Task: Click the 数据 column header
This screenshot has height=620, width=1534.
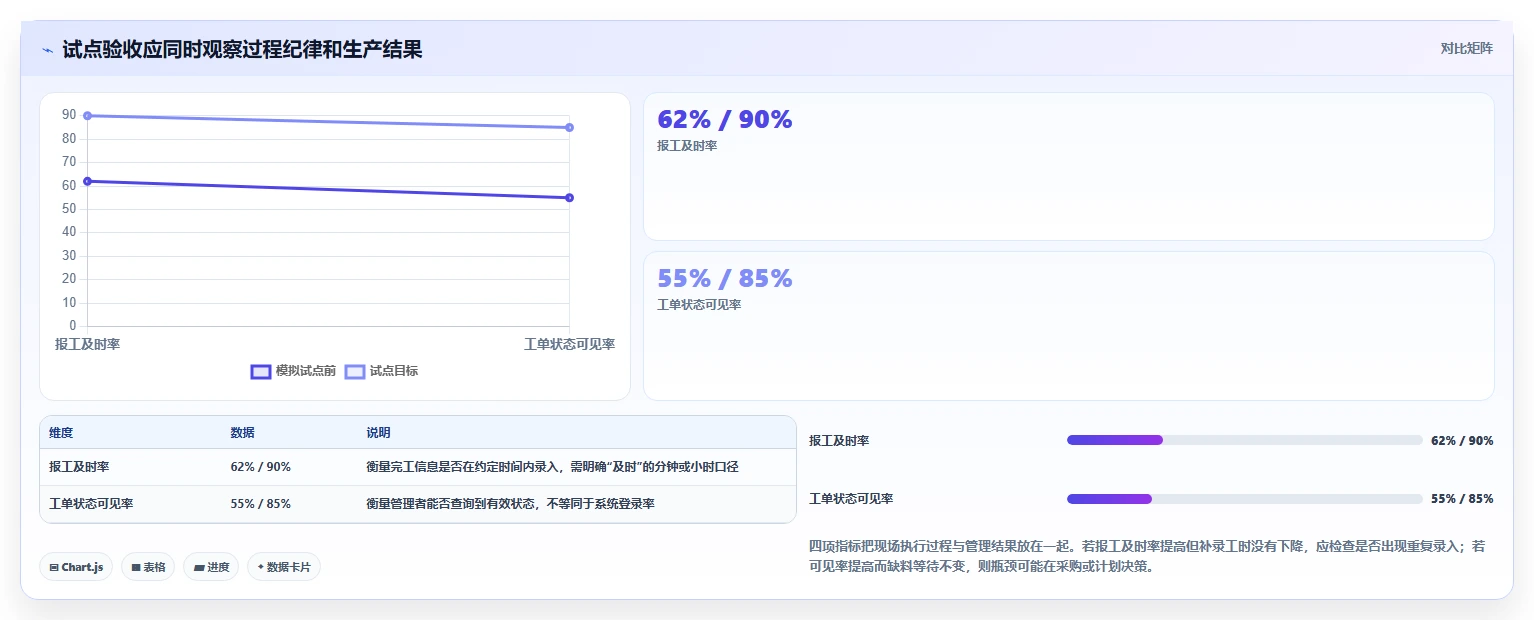Action: click(x=242, y=433)
